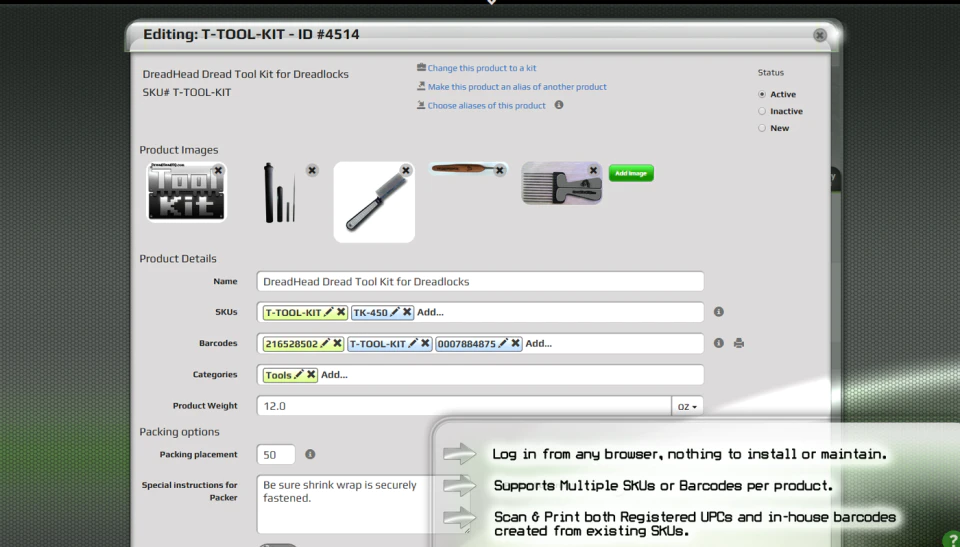Click the Packing placement info icon
This screenshot has height=547, width=960.
(310, 454)
